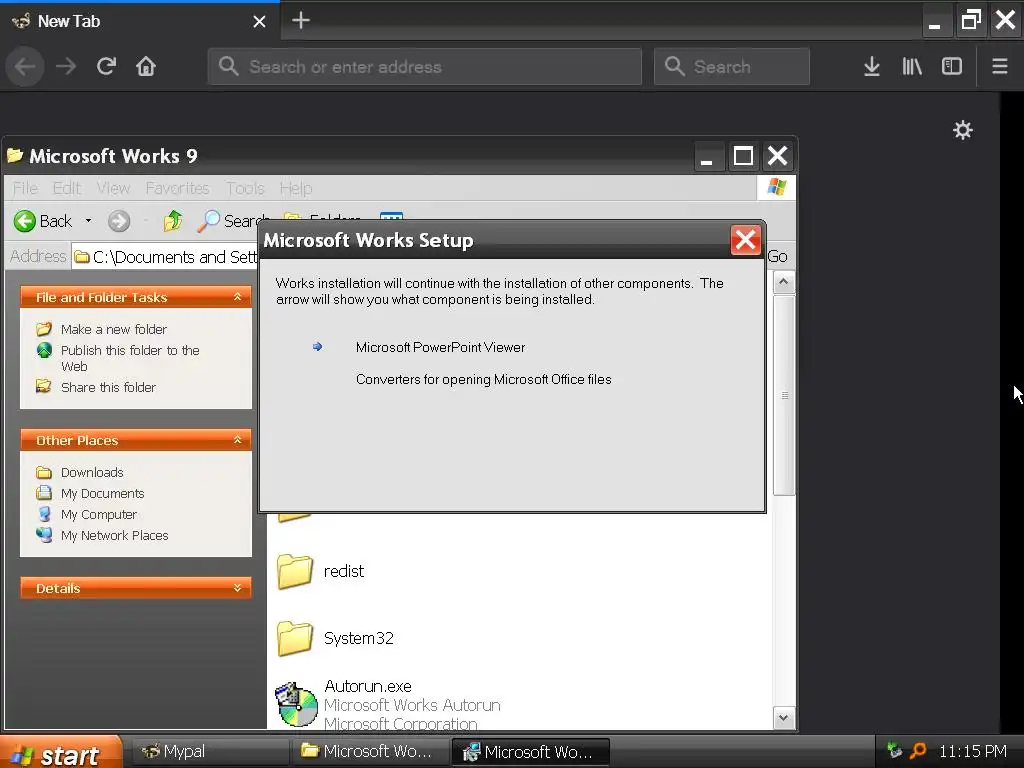Open the browser library icon
Viewport: 1024px width, 768px height.
[x=912, y=67]
